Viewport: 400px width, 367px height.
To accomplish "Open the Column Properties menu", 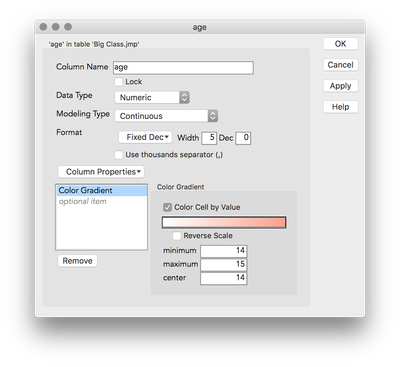I will [101, 172].
